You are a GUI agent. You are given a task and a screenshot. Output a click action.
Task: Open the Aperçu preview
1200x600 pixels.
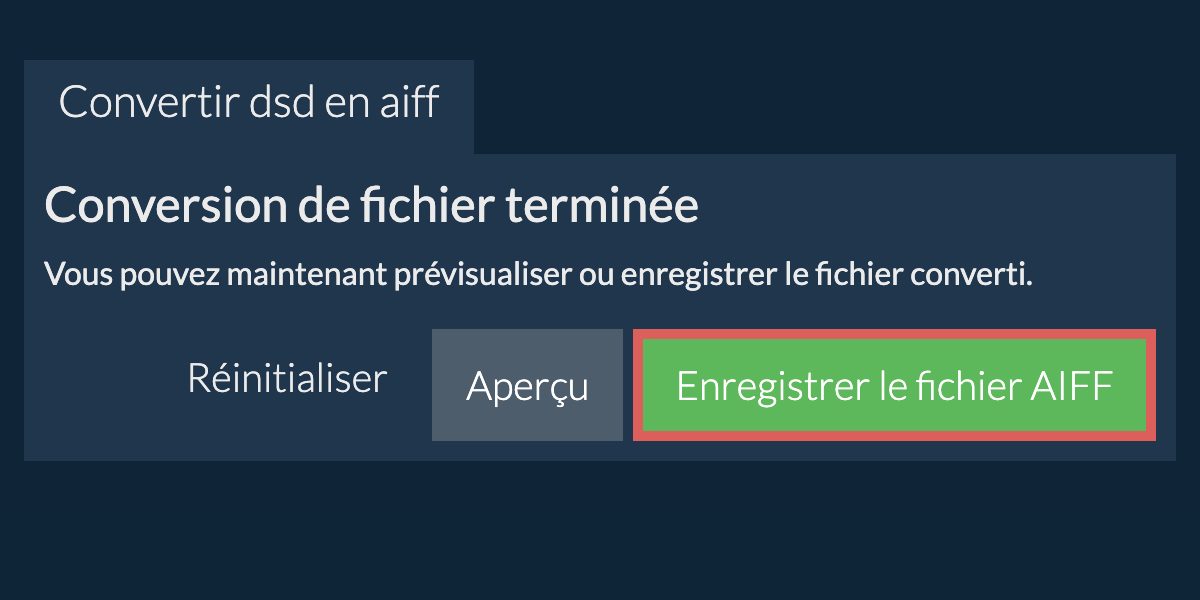pos(527,386)
